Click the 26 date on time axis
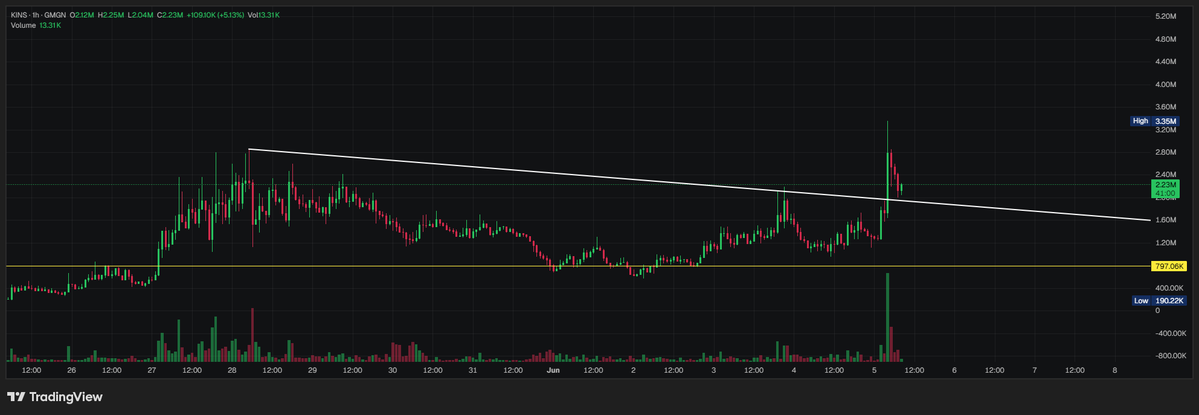Screen dimensions: 1199x415 coord(71,370)
